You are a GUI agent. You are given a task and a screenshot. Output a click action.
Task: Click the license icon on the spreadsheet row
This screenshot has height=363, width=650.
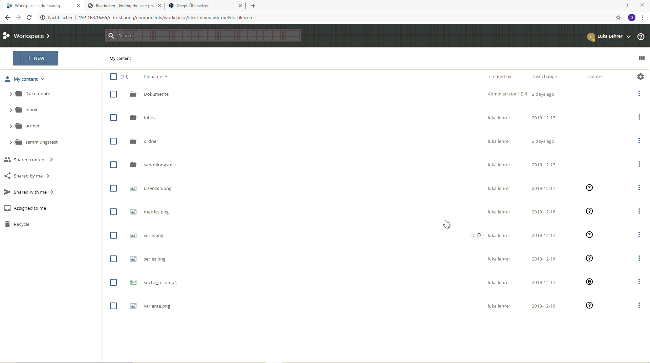coord(589,282)
